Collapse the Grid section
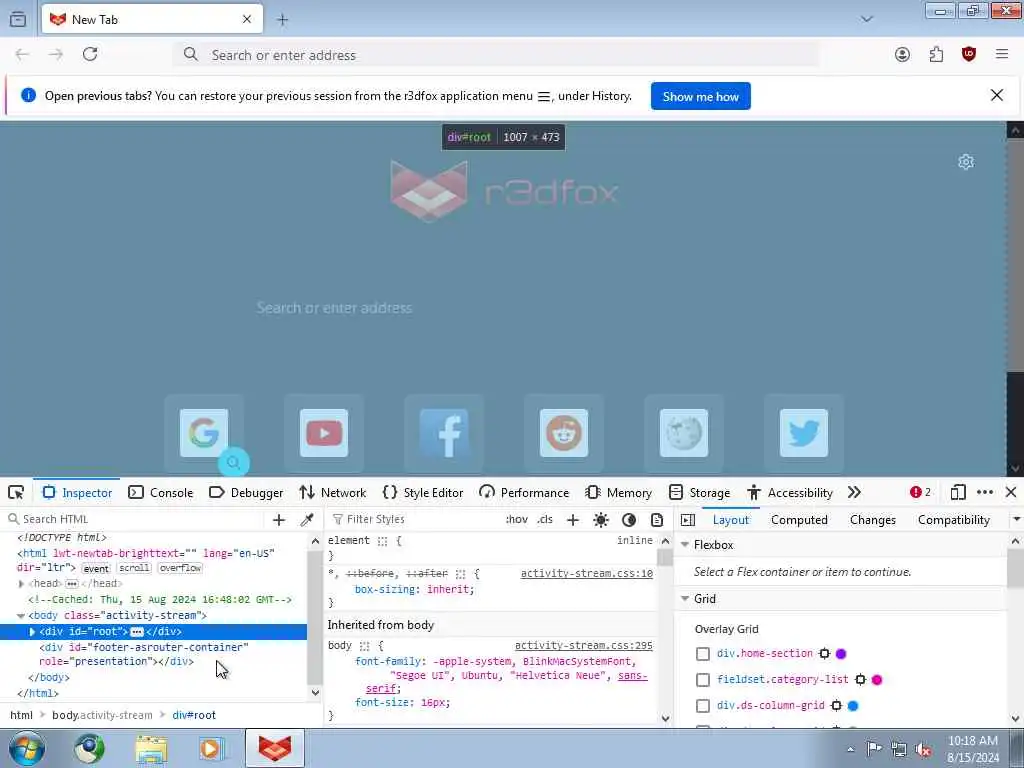The image size is (1024, 768). click(x=685, y=598)
